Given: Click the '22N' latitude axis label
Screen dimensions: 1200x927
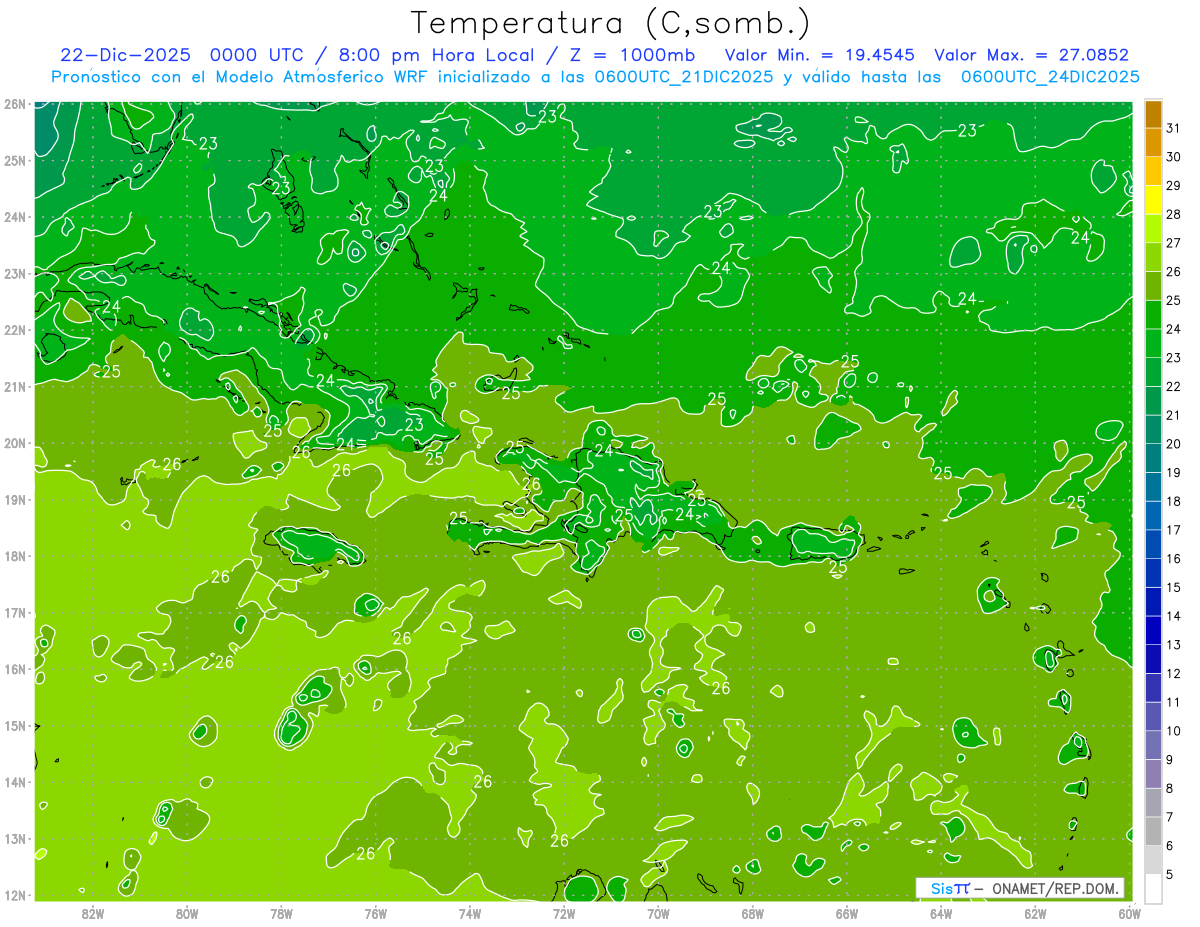Looking at the screenshot, I should point(15,330).
